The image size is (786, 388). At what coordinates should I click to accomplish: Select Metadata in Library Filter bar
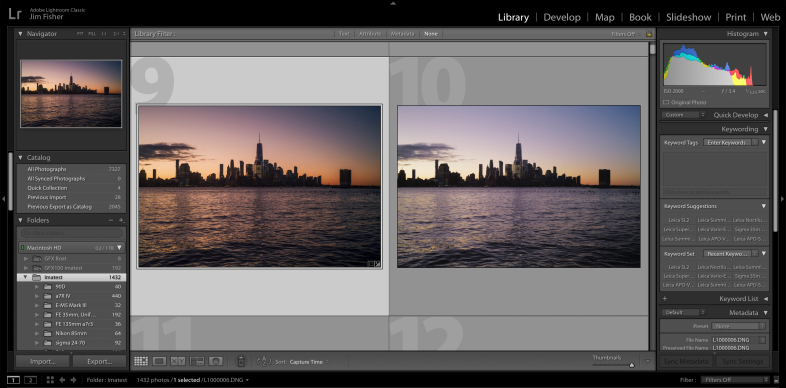(x=403, y=34)
